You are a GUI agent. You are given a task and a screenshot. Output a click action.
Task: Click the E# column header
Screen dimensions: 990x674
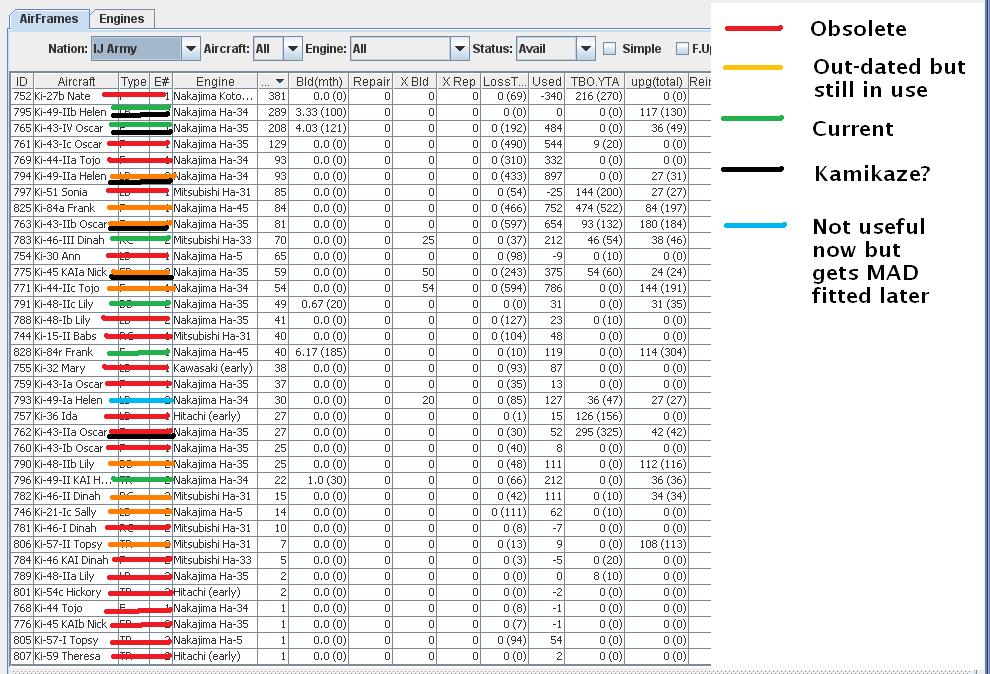pos(161,81)
